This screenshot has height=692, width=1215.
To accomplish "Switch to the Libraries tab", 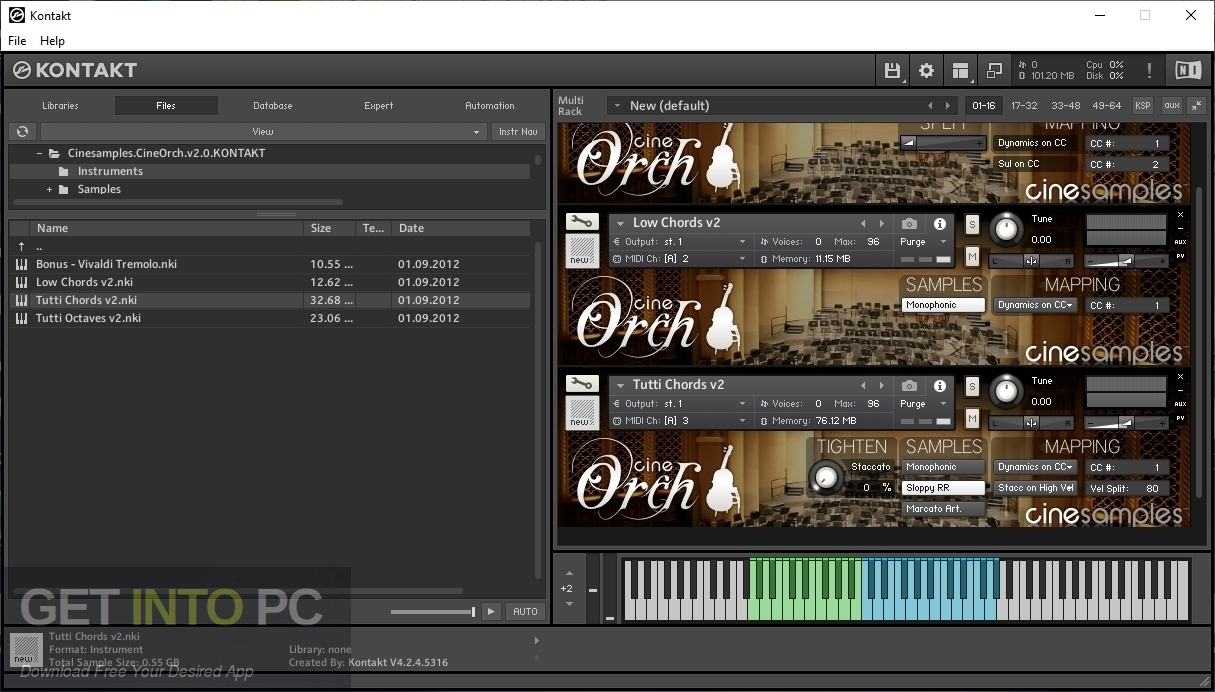I will click(60, 105).
